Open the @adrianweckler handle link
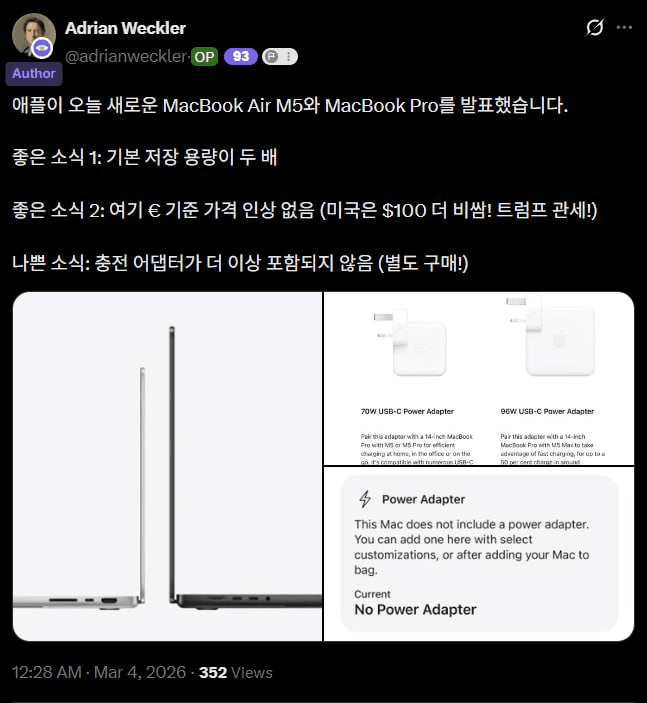This screenshot has height=703, width=647. pyautogui.click(x=126, y=56)
